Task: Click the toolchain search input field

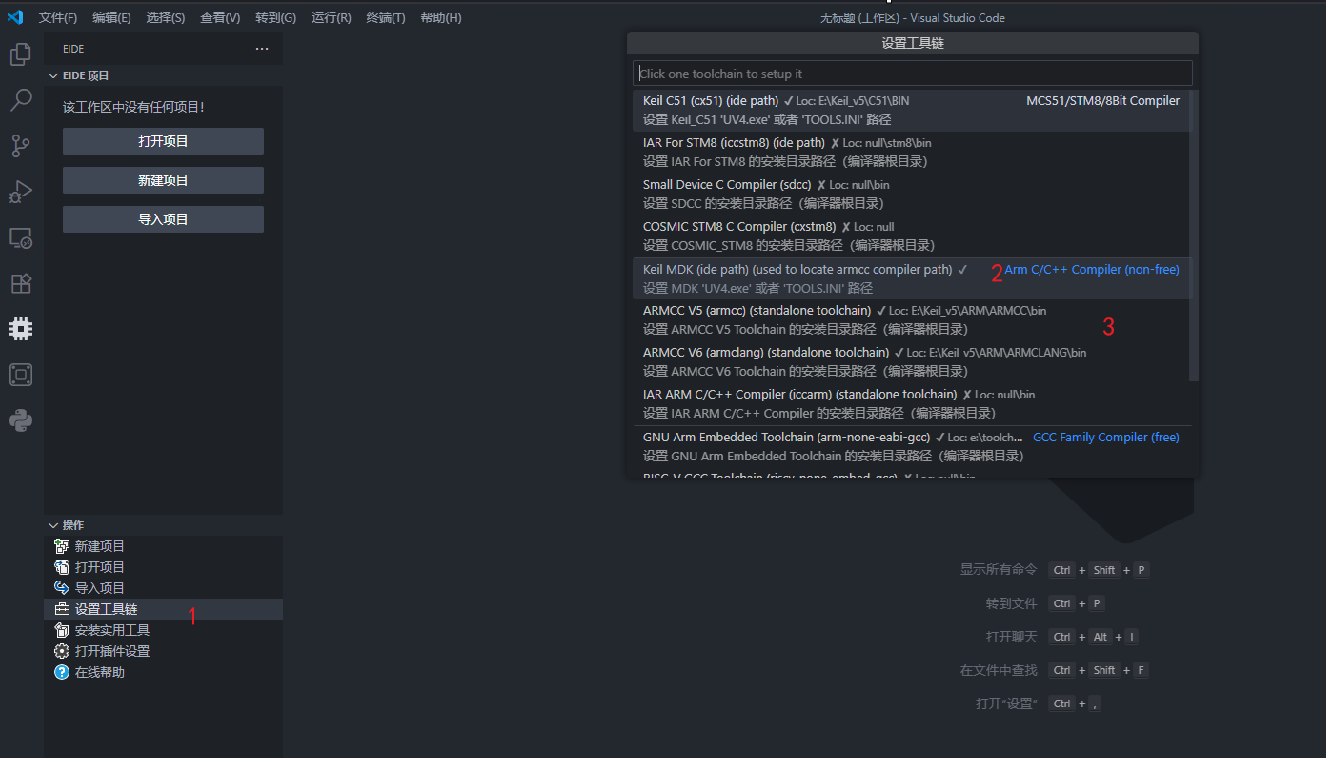Action: (912, 74)
